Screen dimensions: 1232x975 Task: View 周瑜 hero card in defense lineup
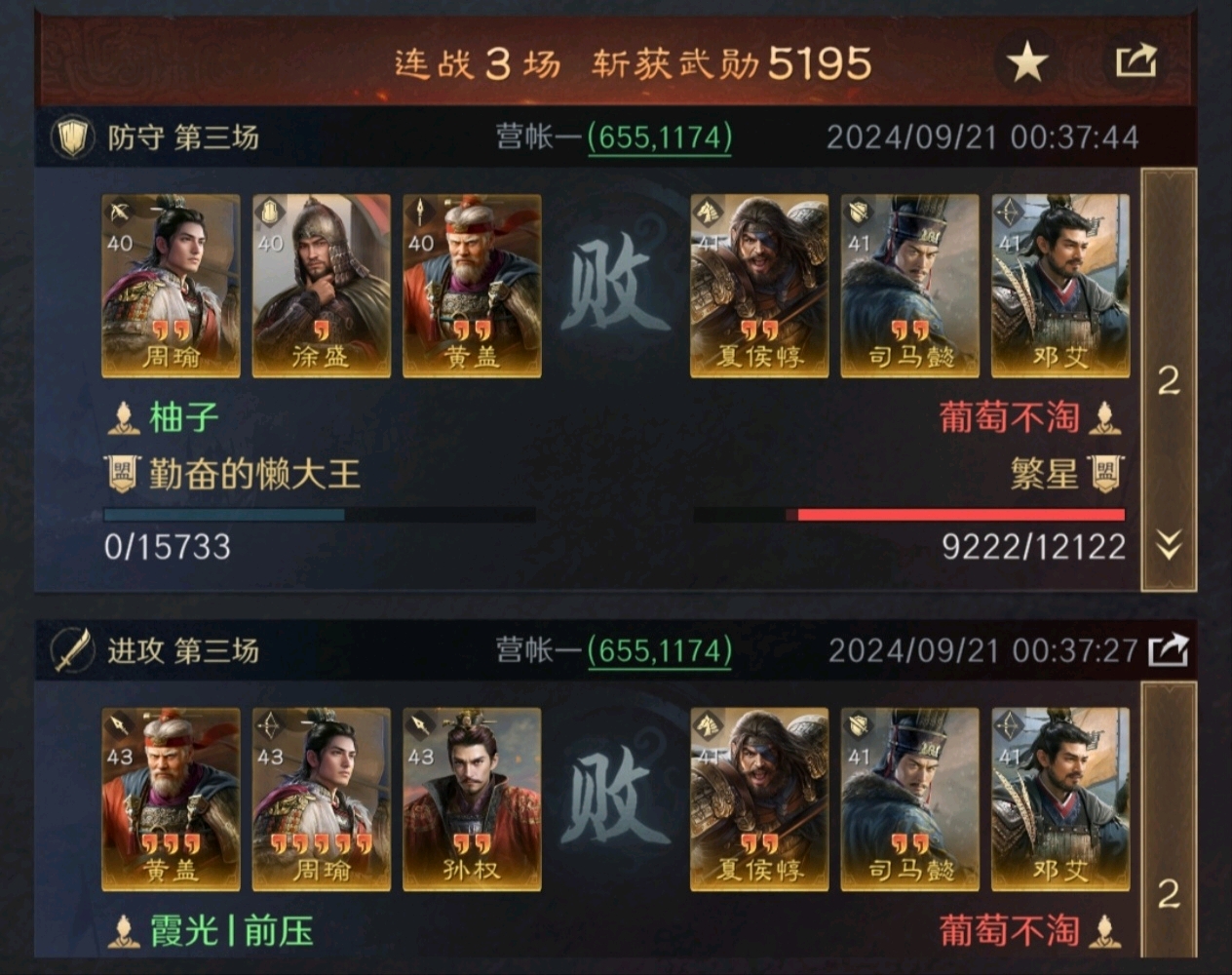(171, 286)
